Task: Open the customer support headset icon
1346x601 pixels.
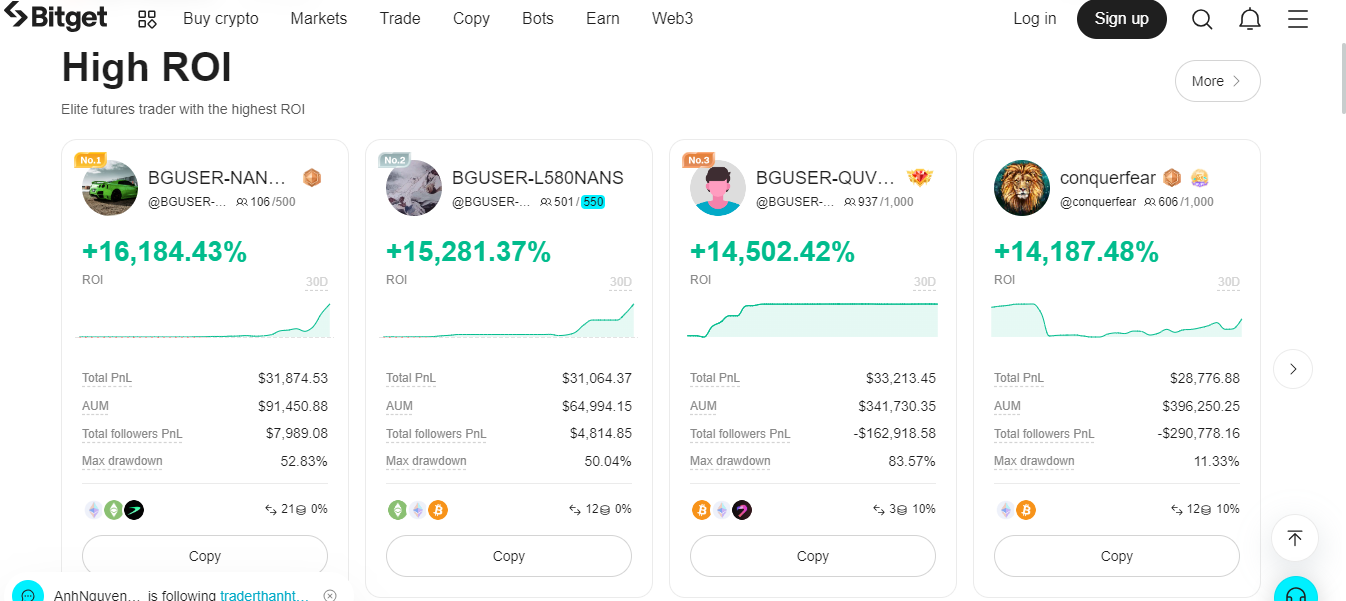Action: coord(1295,592)
